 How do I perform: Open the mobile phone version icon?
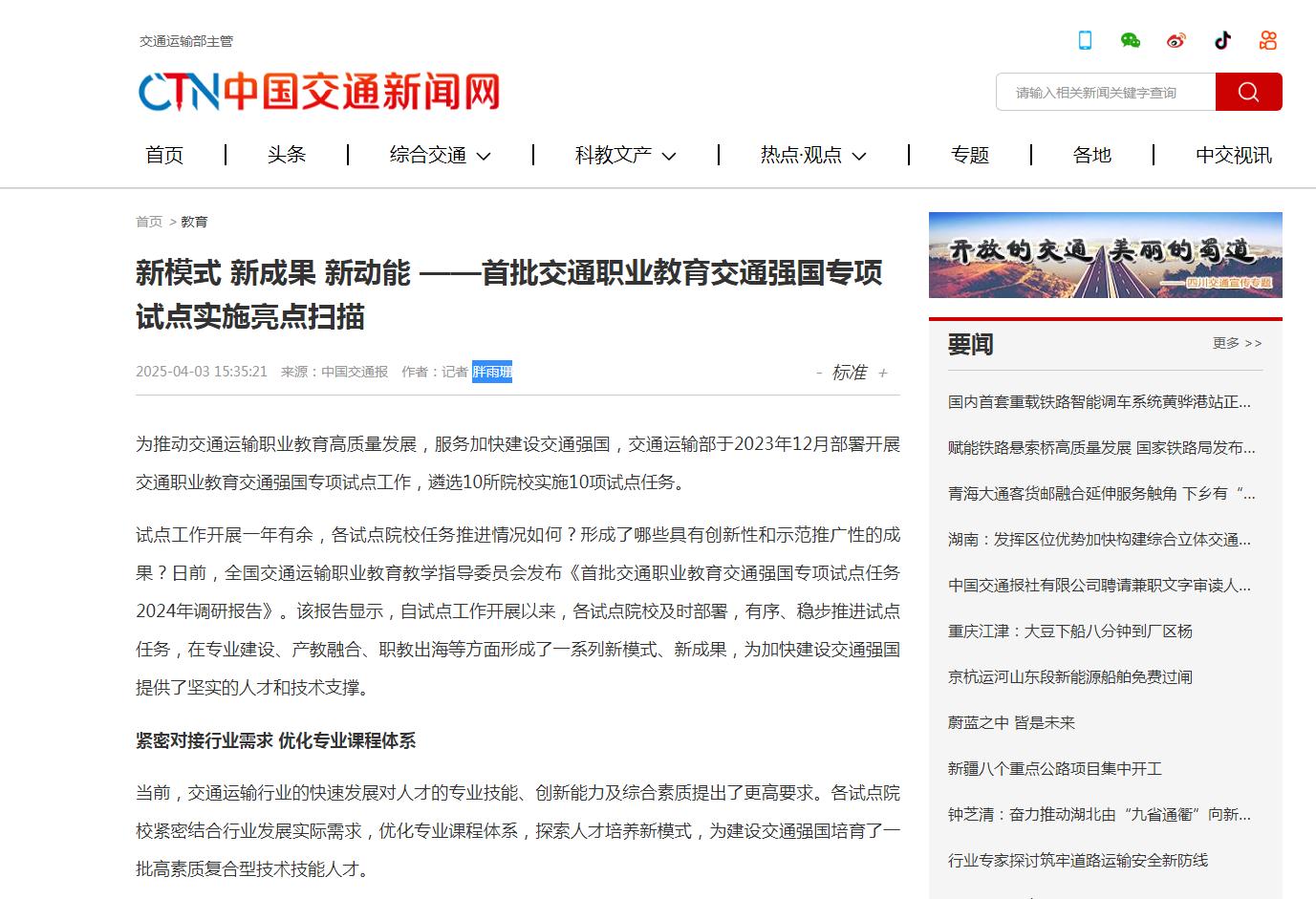[x=1085, y=40]
